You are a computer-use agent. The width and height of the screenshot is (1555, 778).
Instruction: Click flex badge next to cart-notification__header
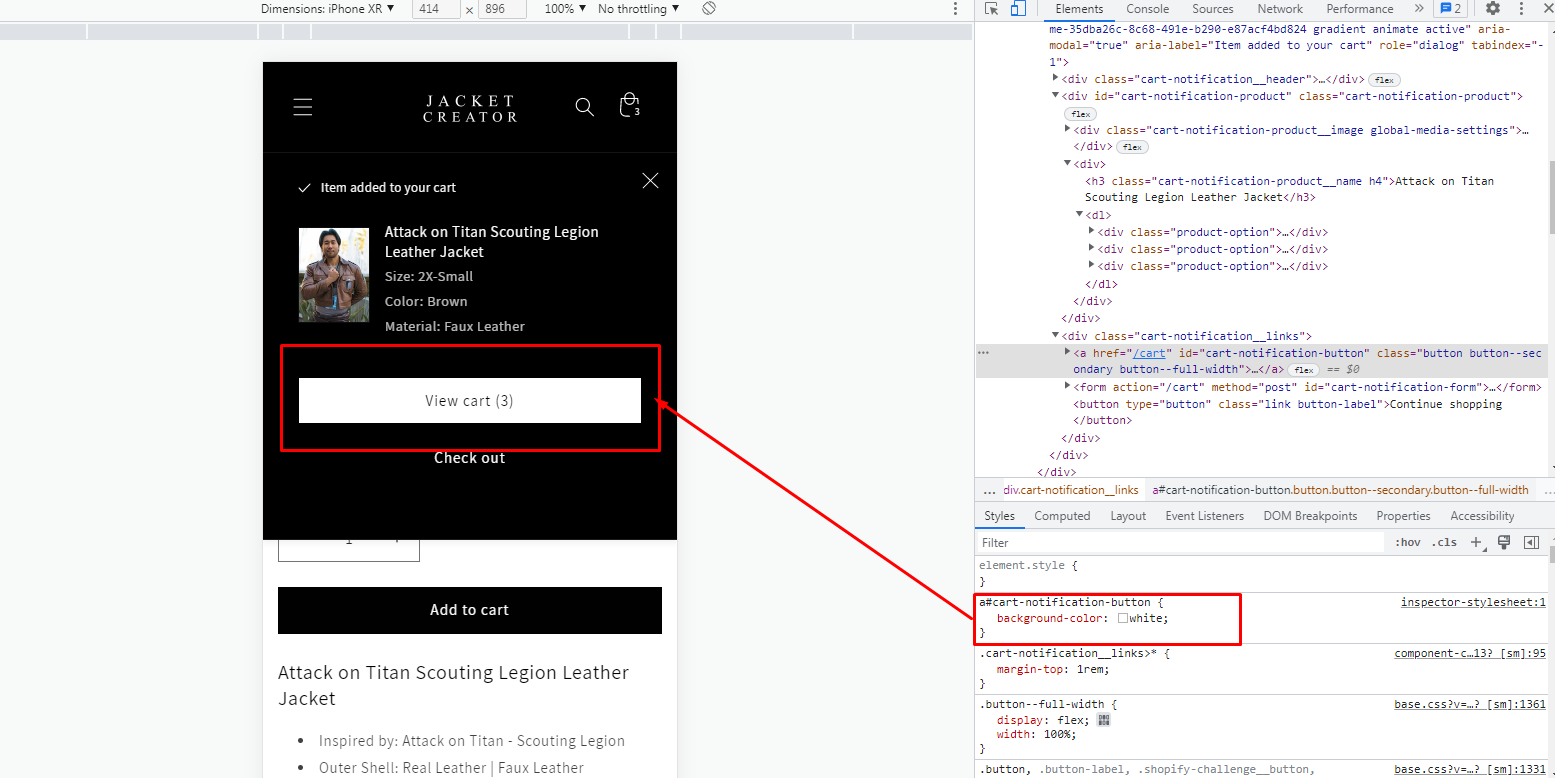pos(1382,80)
